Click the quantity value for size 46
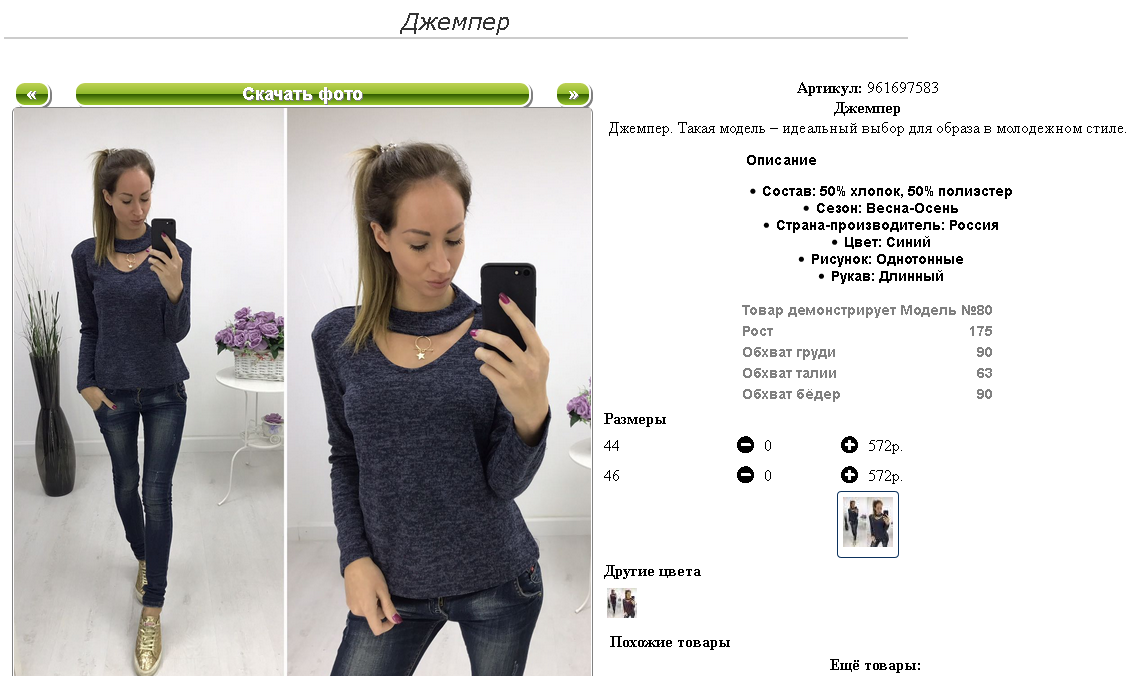1128x676 pixels. pos(768,476)
